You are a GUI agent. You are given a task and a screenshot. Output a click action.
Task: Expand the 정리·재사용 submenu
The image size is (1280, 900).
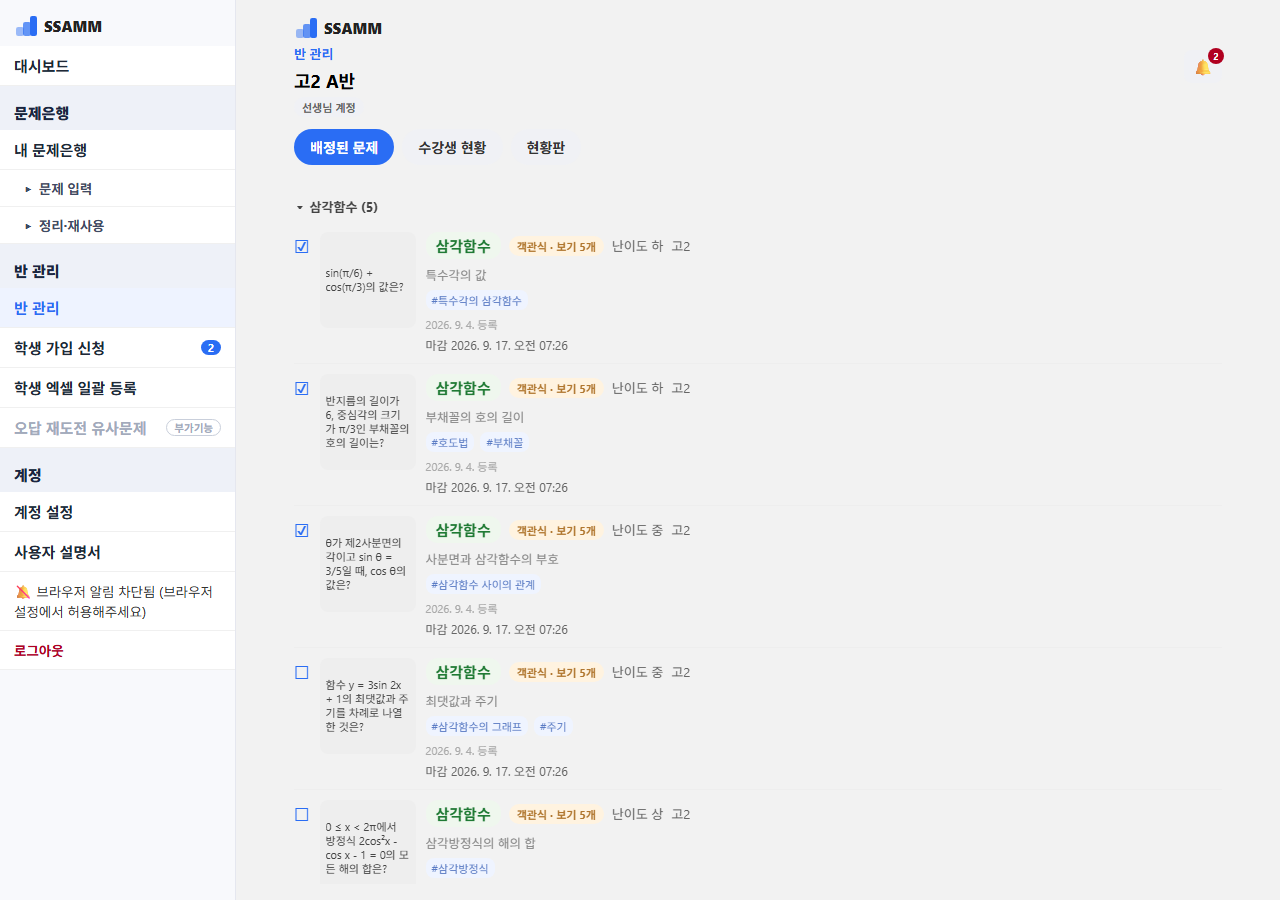pos(117,225)
